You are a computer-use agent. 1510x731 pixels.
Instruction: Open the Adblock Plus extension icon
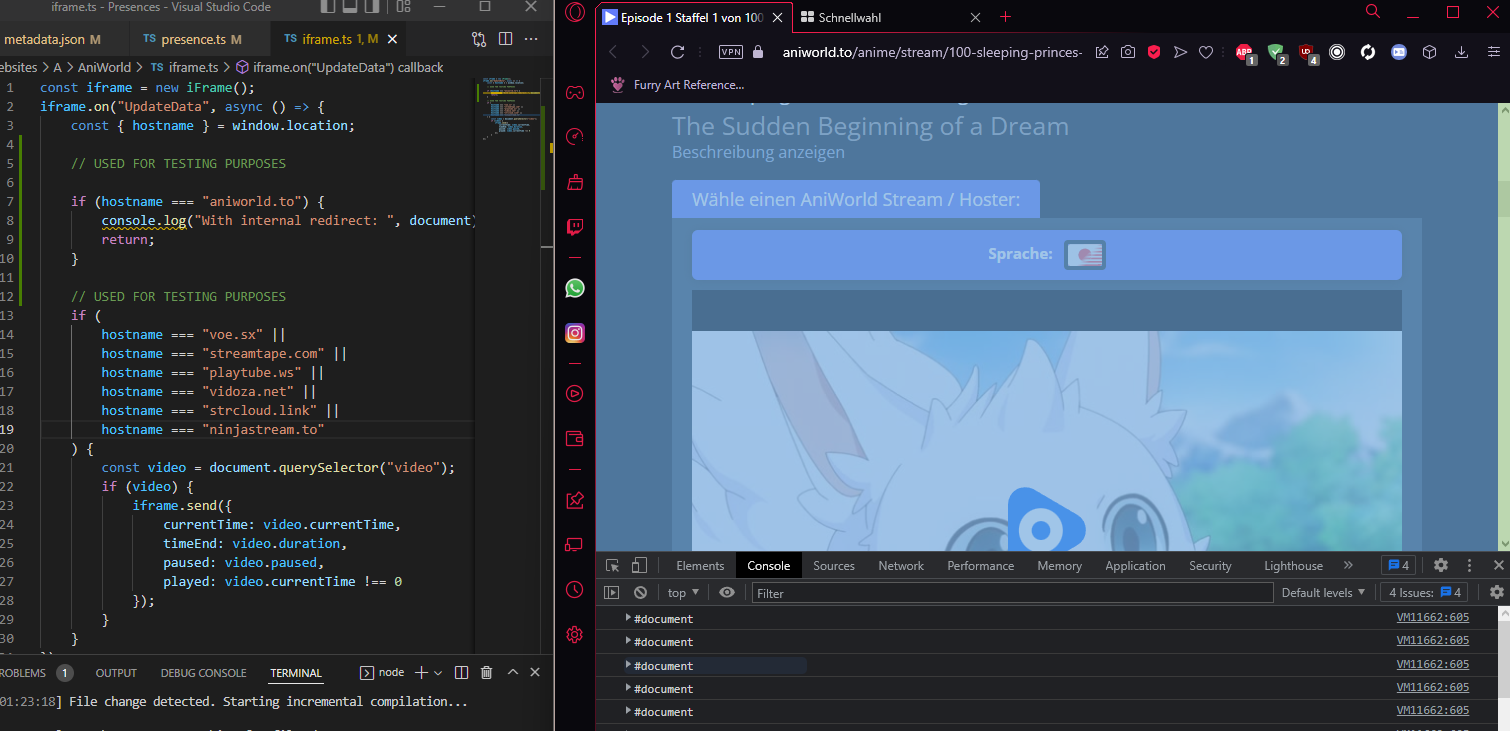coord(1245,53)
